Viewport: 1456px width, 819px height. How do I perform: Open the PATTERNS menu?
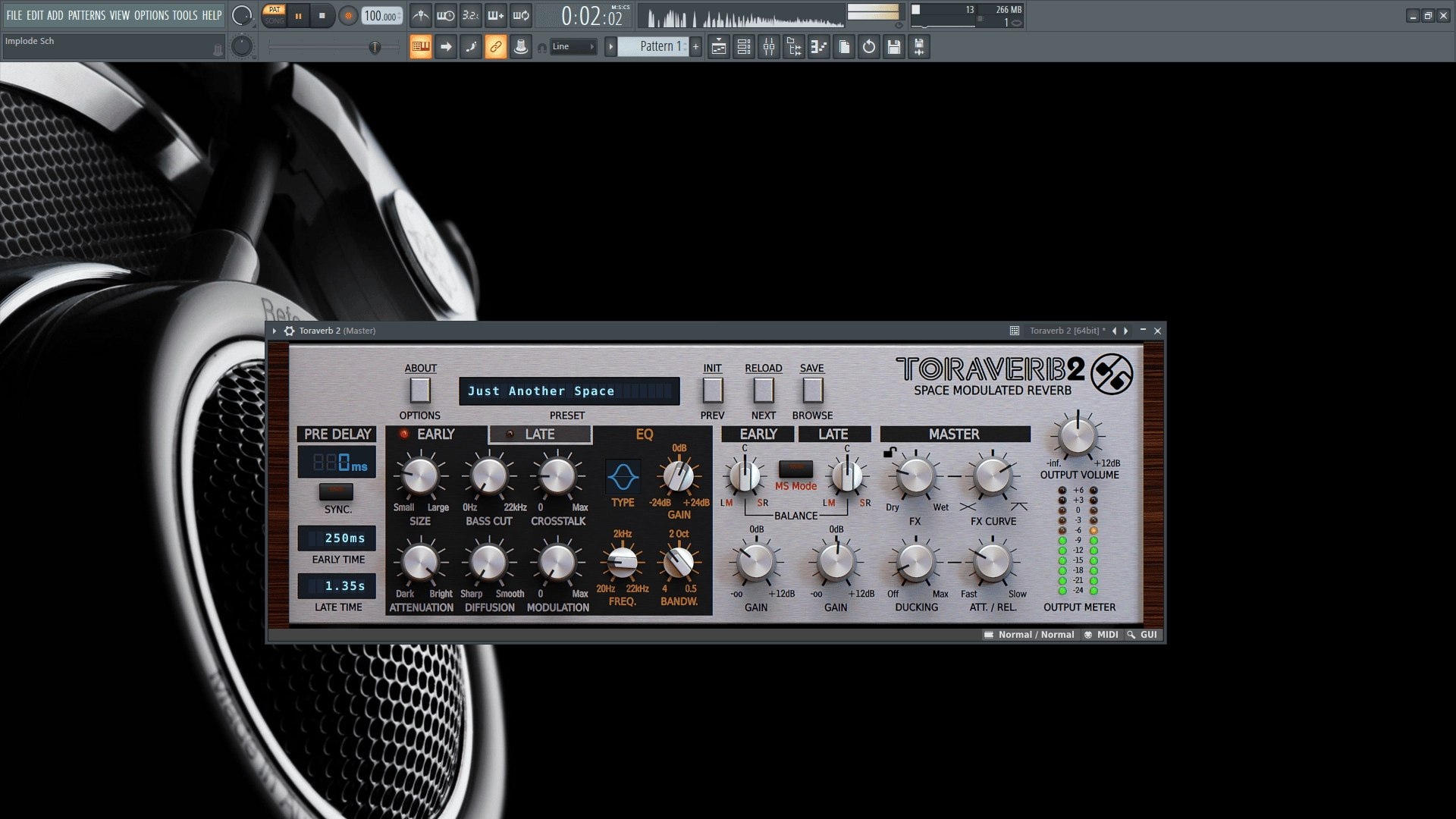click(x=86, y=15)
